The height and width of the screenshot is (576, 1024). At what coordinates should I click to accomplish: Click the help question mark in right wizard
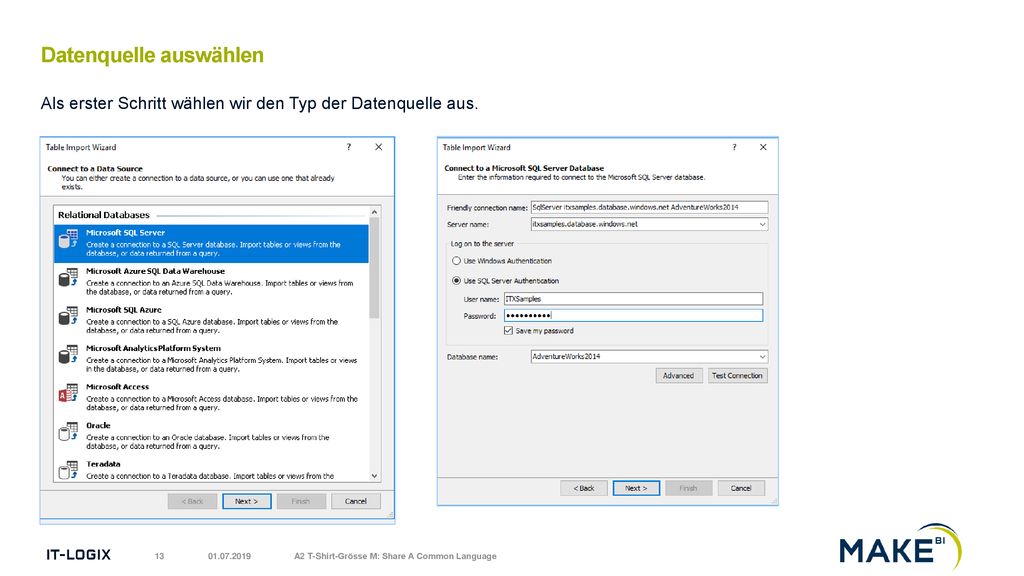tap(734, 147)
